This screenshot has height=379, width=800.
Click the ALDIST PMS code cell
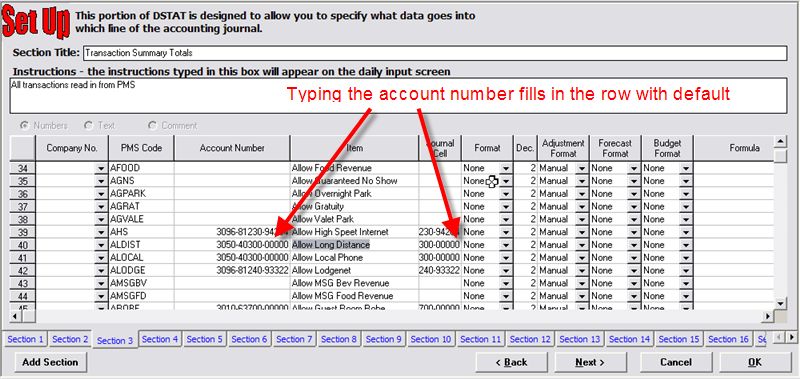141,245
